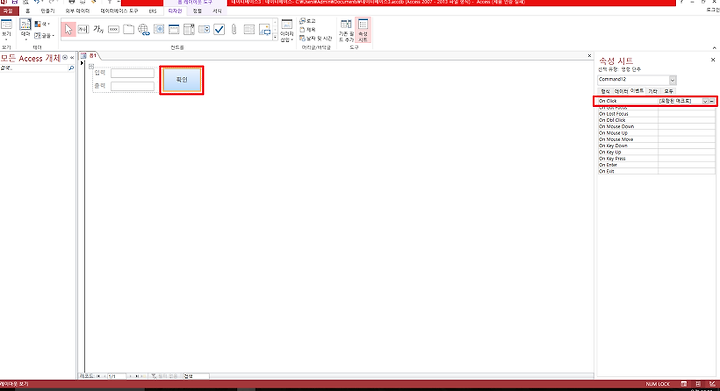The image size is (720, 391).
Task: Click the 출력 text box on the form
Action: click(x=133, y=86)
